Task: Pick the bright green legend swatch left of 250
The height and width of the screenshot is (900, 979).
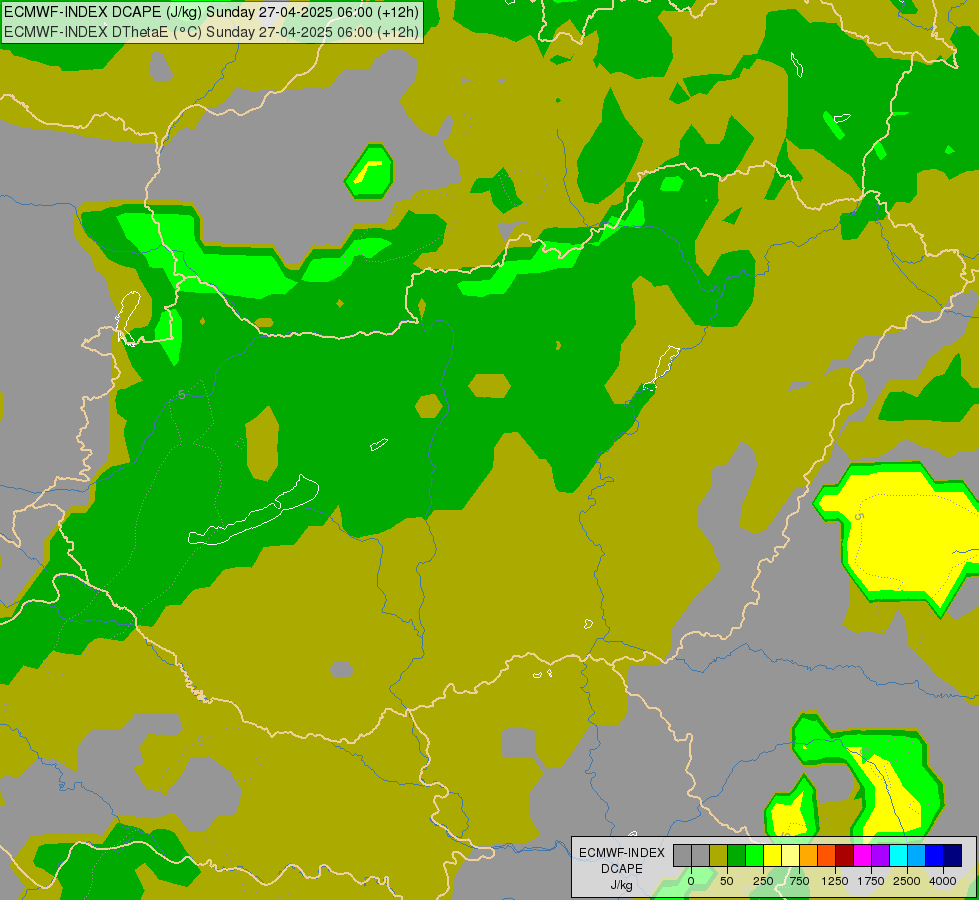Action: (x=754, y=855)
